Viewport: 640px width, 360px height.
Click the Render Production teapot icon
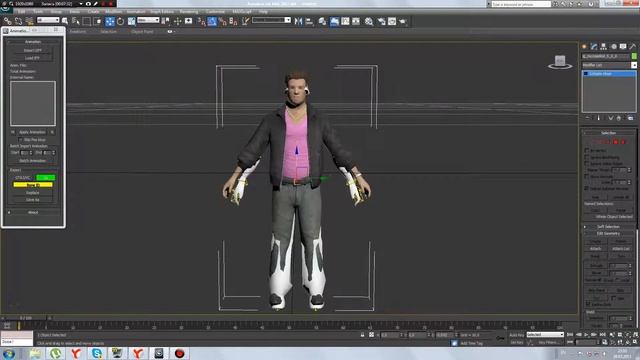click(403, 21)
